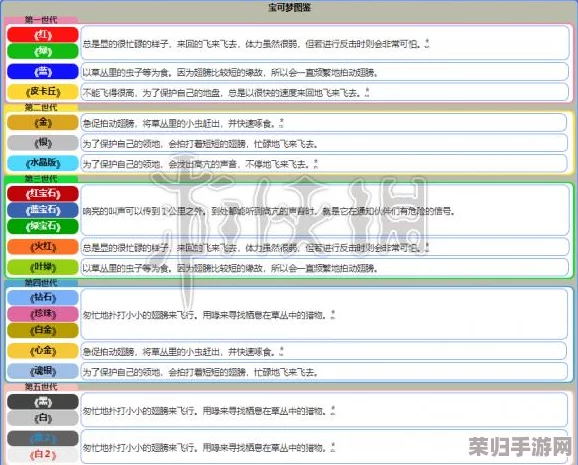The image size is (578, 465).
Task: Click the 《钻石》 version label
Action: point(43,298)
